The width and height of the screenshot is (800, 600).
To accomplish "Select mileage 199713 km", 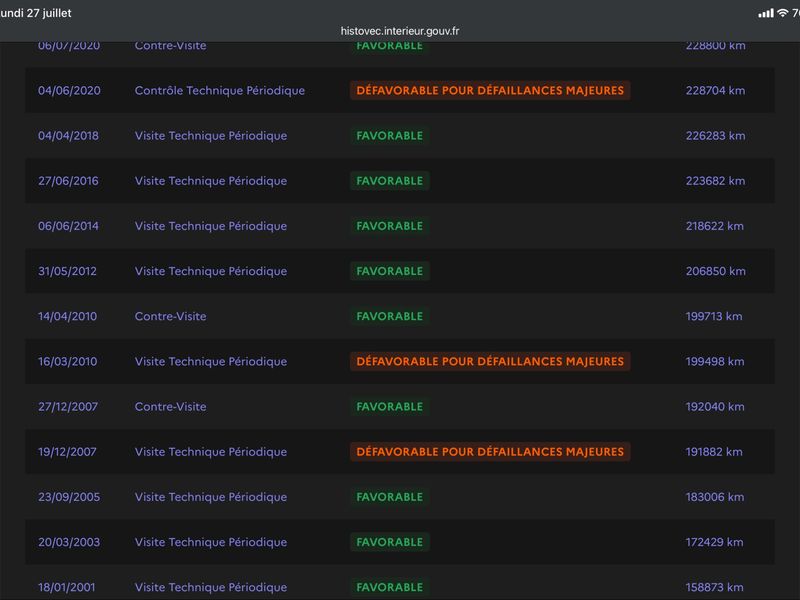I will pyautogui.click(x=714, y=316).
